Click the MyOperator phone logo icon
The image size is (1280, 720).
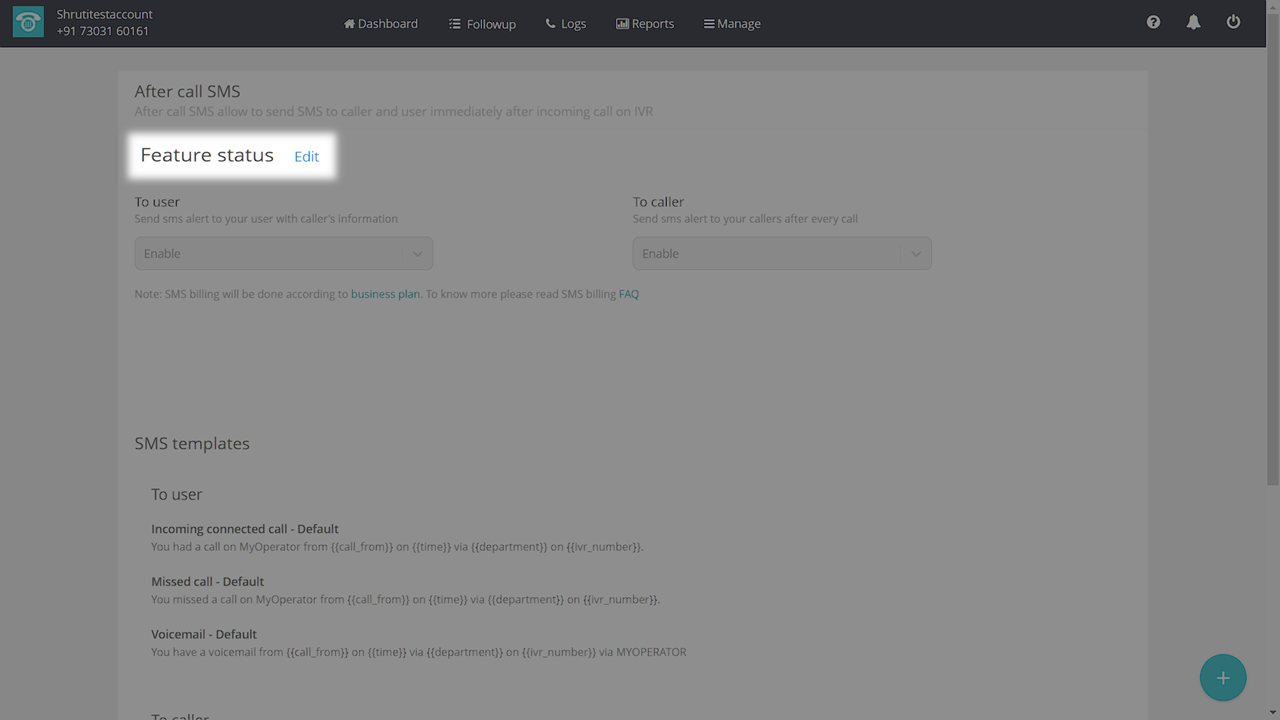pyautogui.click(x=28, y=23)
